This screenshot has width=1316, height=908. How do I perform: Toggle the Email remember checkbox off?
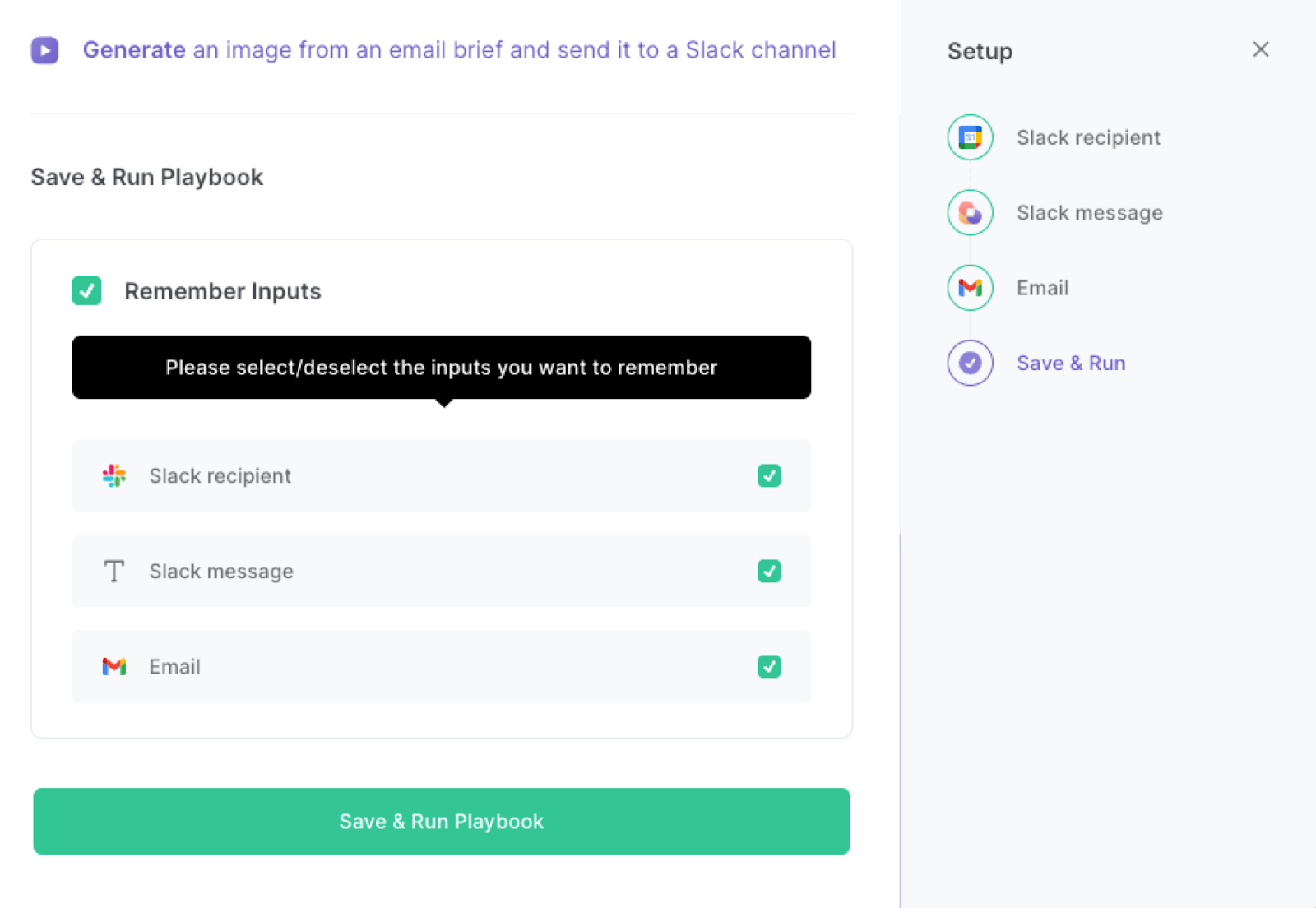click(x=769, y=667)
